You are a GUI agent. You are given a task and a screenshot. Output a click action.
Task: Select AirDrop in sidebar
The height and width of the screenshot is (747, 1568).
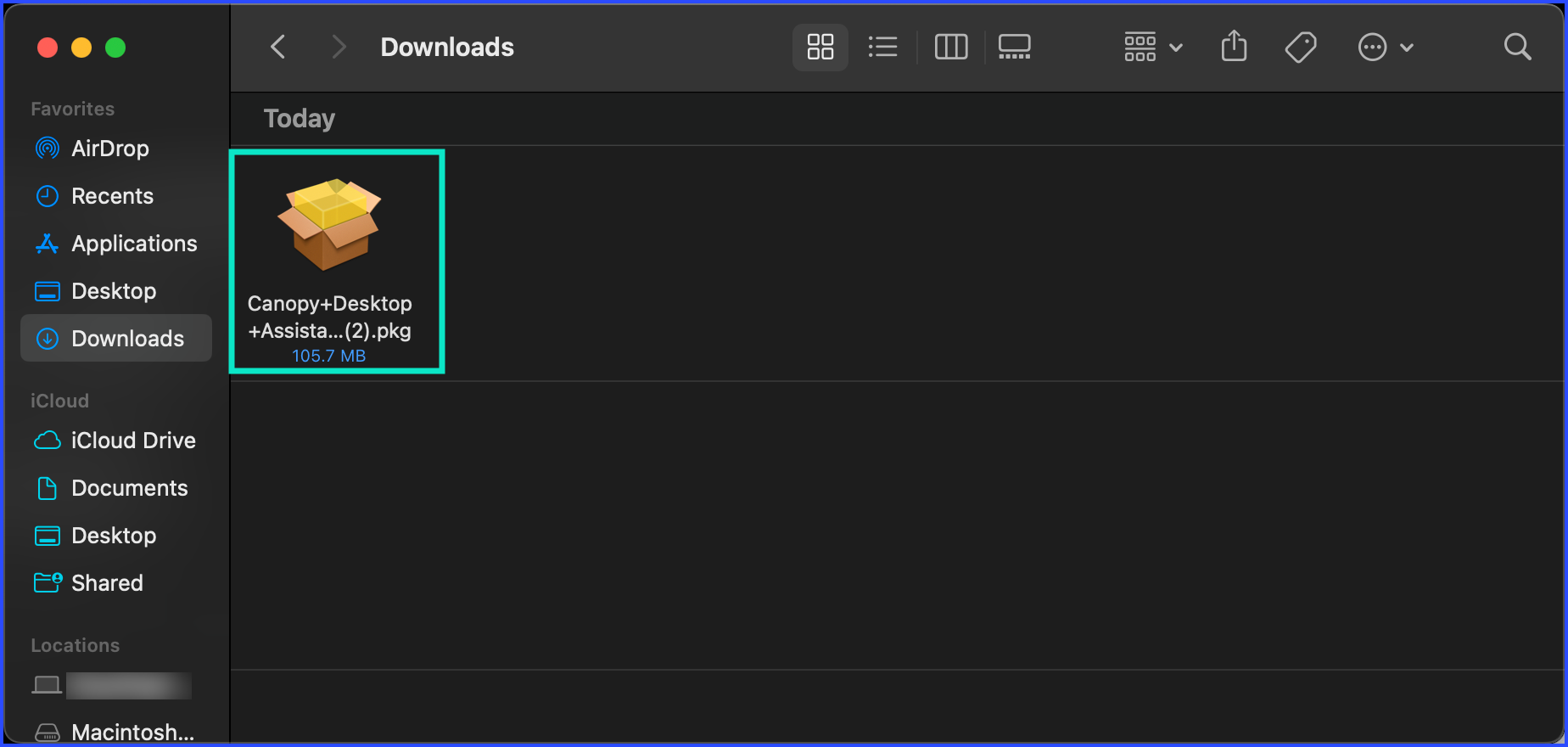click(x=116, y=149)
